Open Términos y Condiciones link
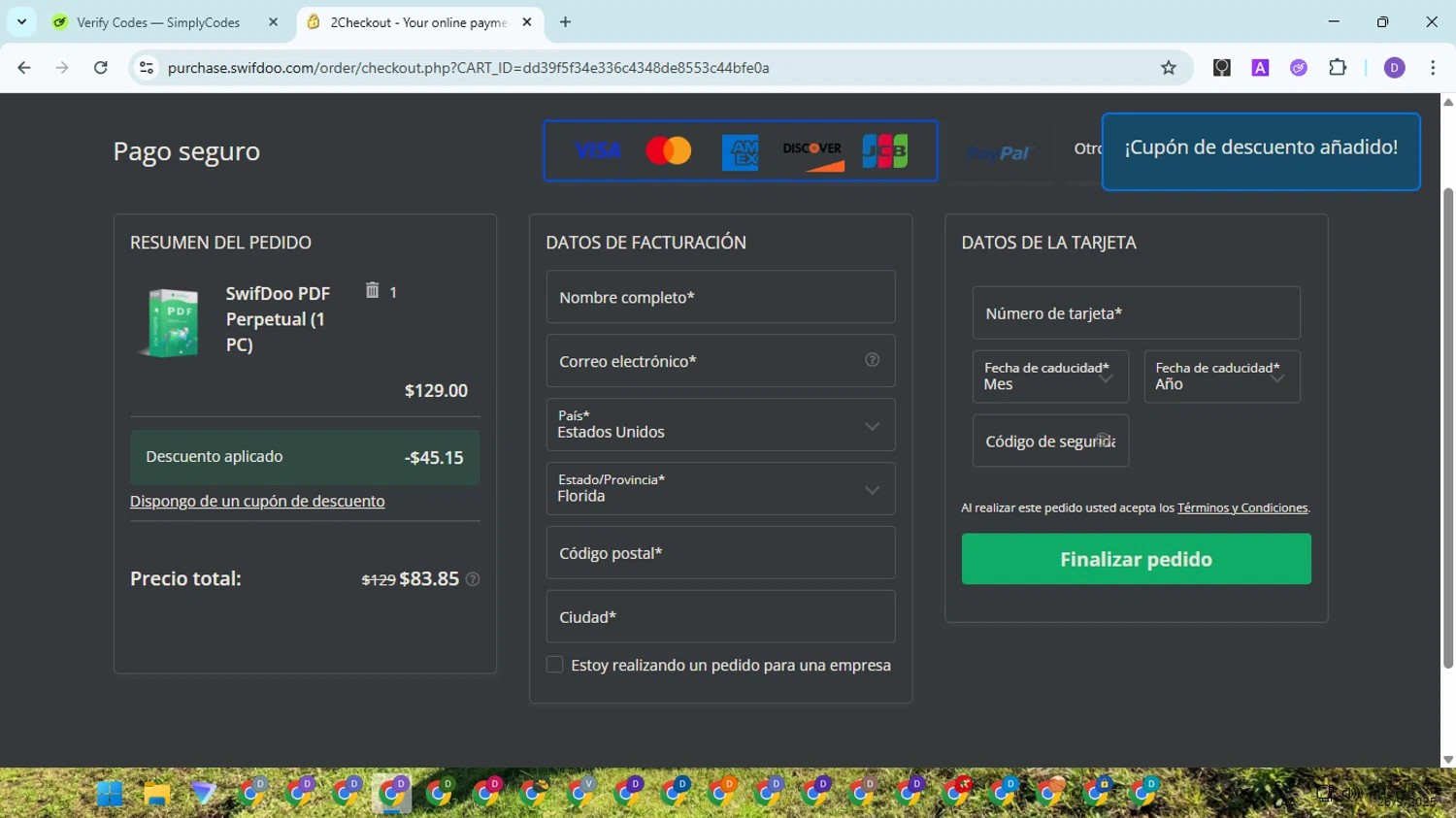 [x=1242, y=507]
